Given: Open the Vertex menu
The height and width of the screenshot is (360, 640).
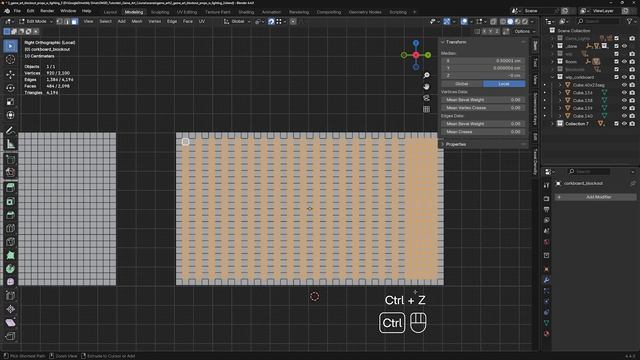Looking at the screenshot, I should point(154,21).
